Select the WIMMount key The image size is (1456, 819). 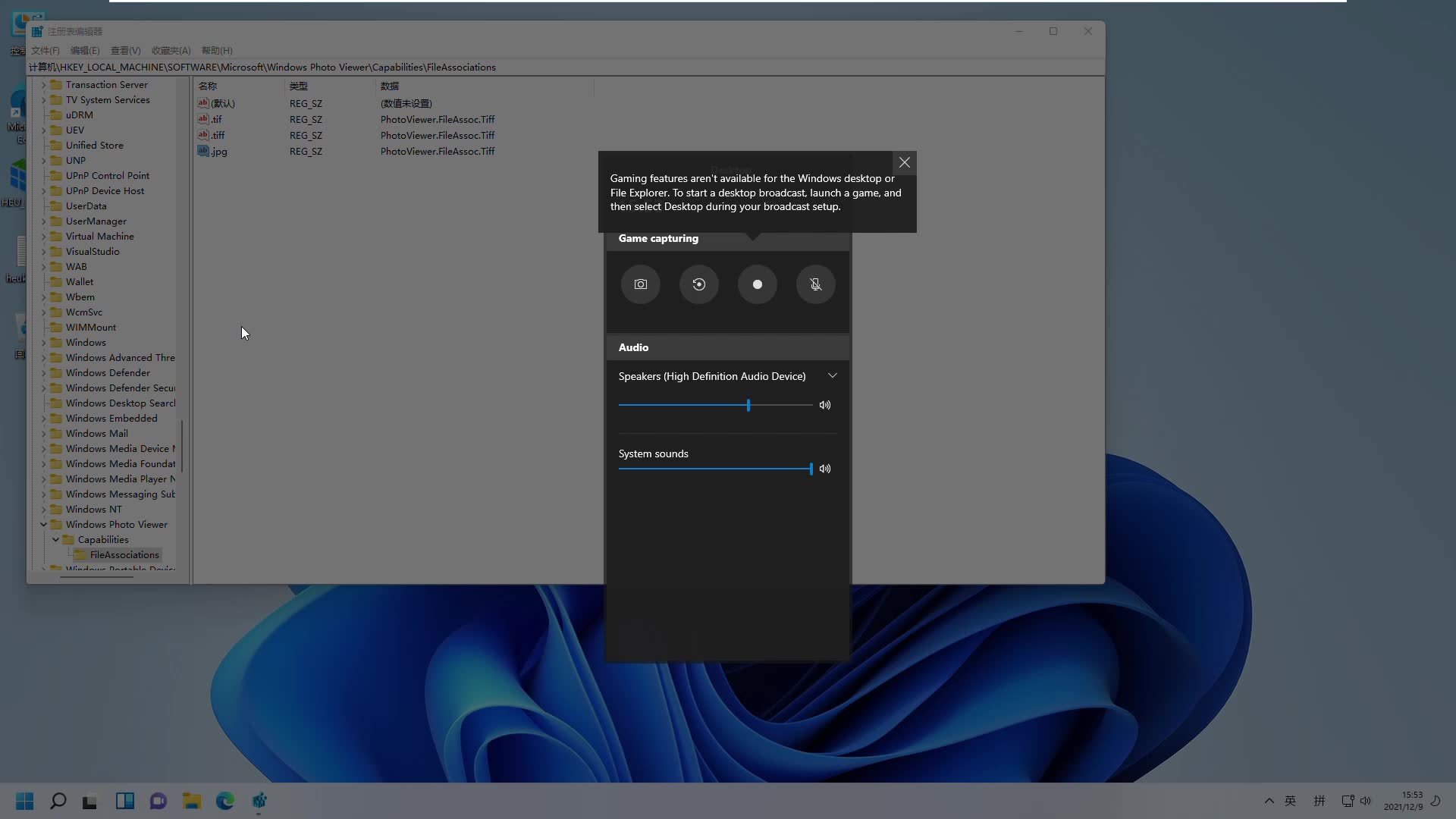click(91, 327)
